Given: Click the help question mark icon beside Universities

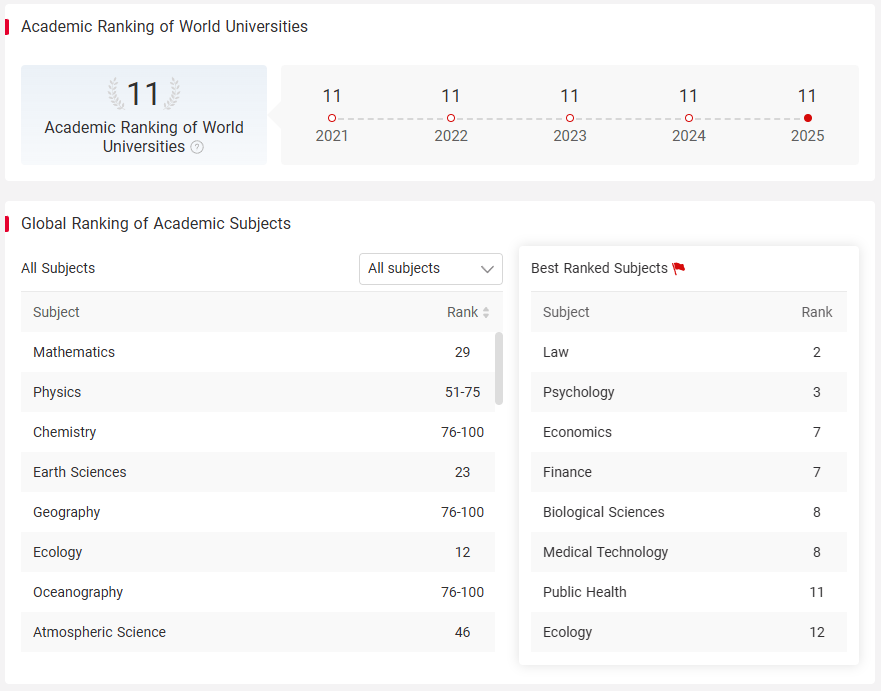Looking at the screenshot, I should (x=197, y=147).
